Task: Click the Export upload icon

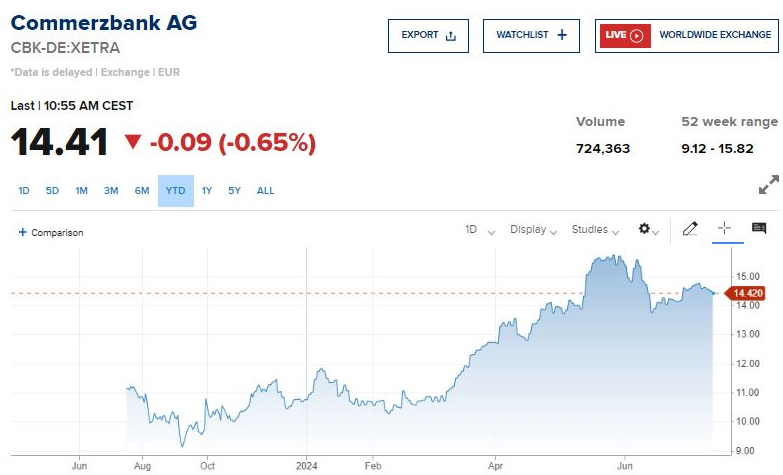Action: 450,36
